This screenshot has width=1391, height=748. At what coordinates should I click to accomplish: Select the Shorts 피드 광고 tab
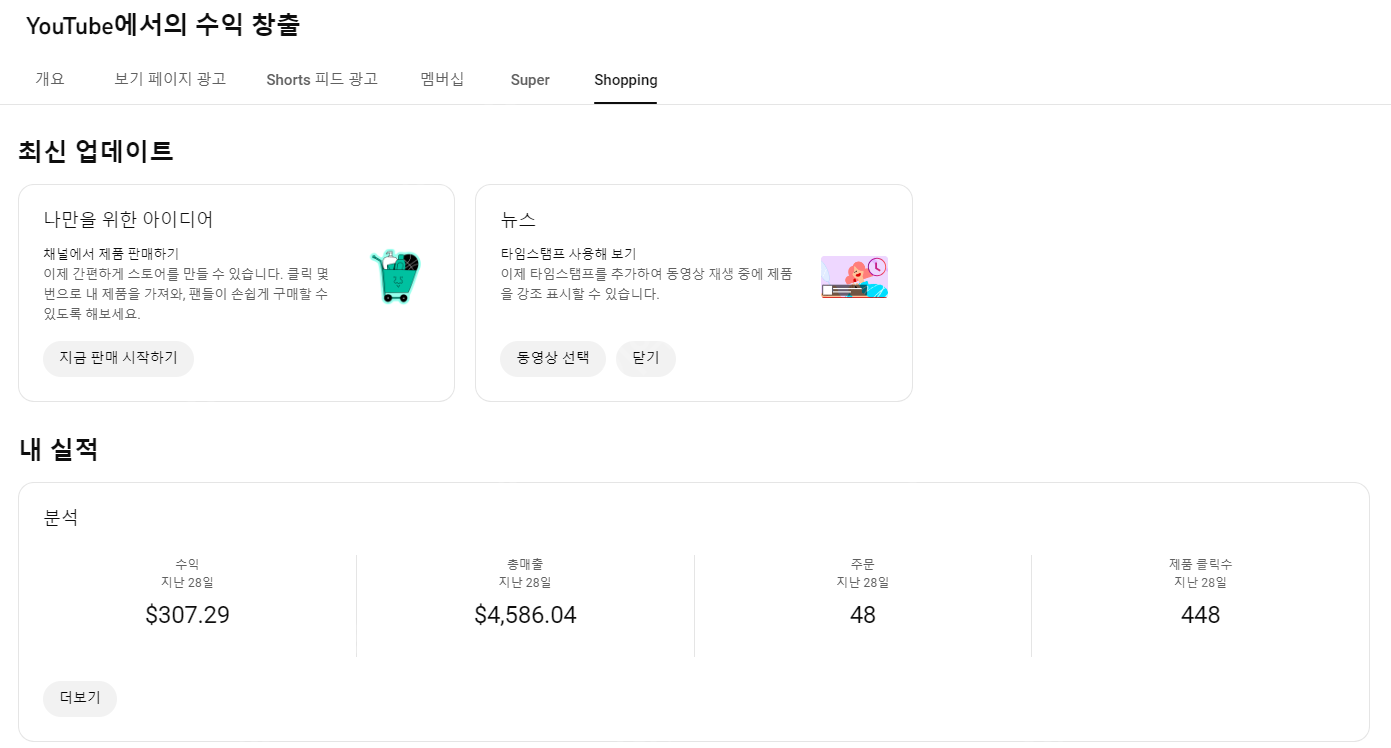(x=321, y=80)
